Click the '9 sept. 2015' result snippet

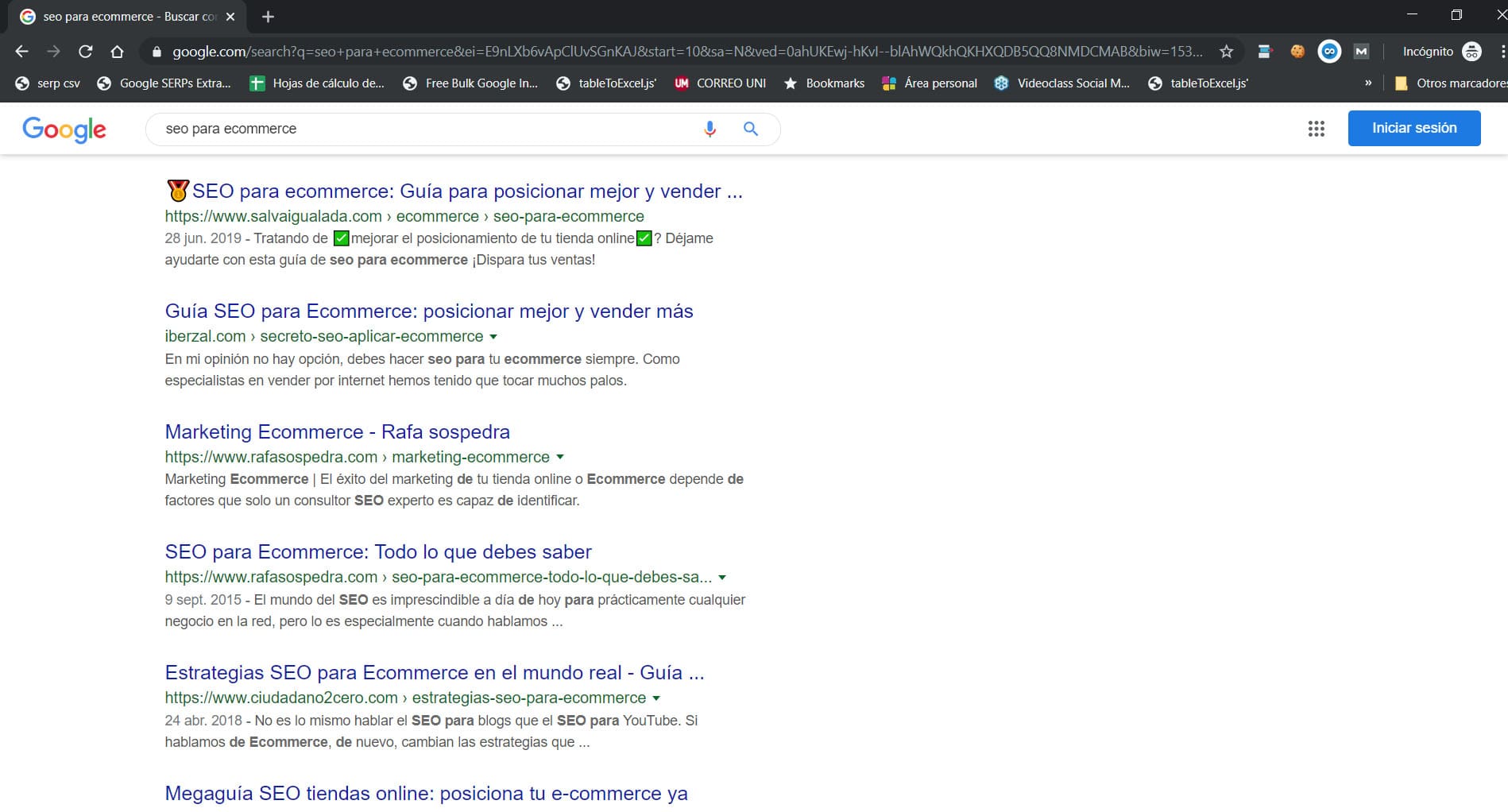(x=455, y=611)
